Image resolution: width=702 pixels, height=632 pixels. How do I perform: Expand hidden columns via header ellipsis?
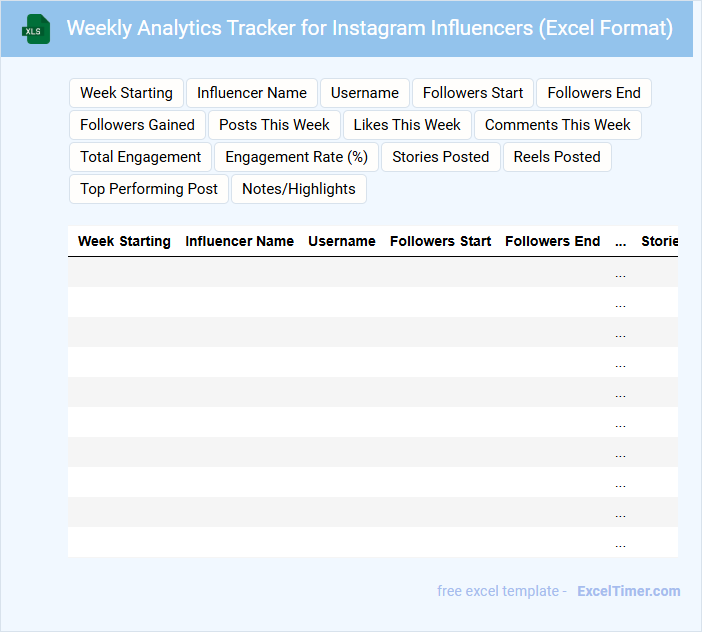pos(621,241)
